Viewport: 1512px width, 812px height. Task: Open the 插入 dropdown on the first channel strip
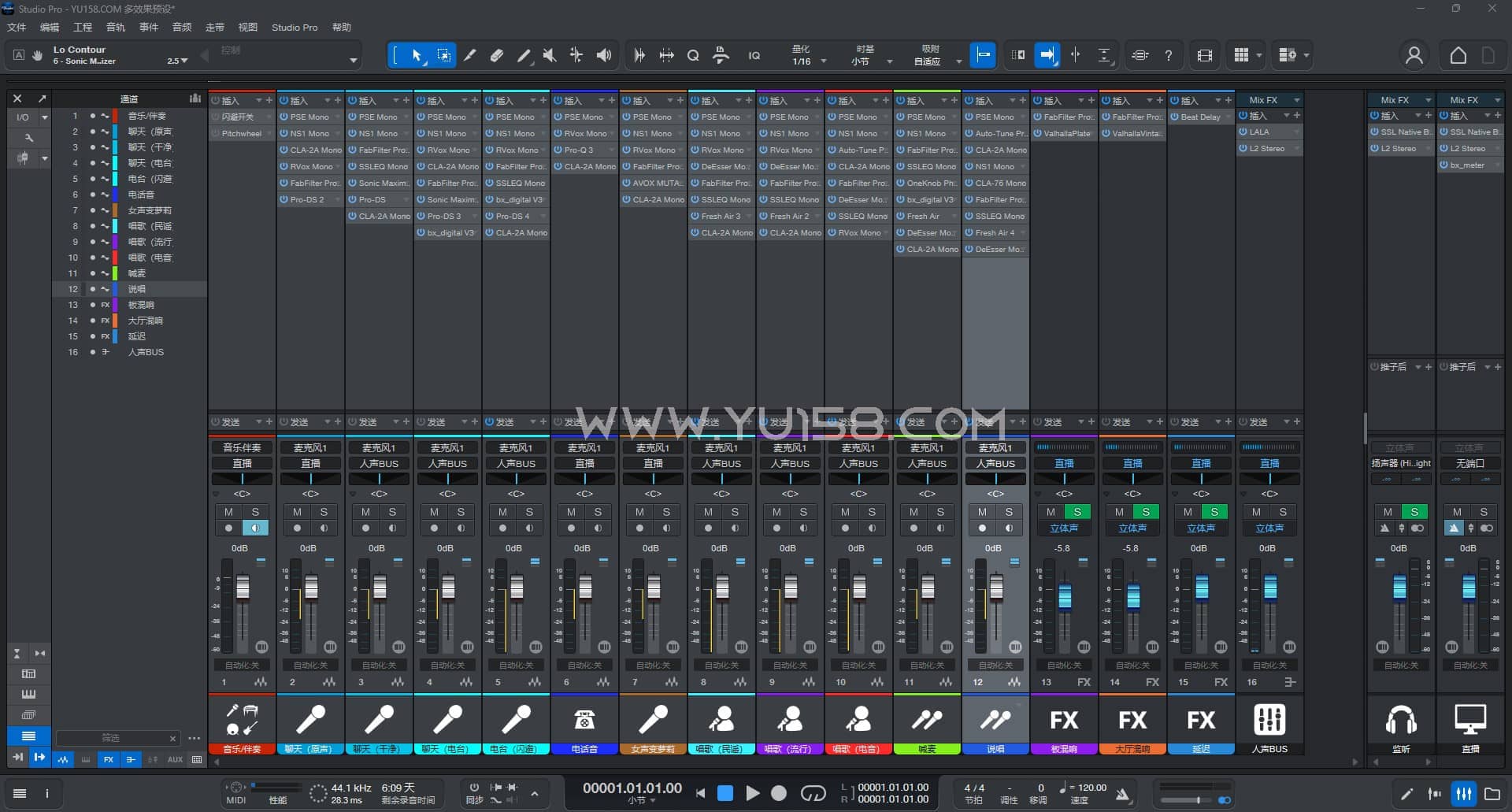[x=260, y=100]
